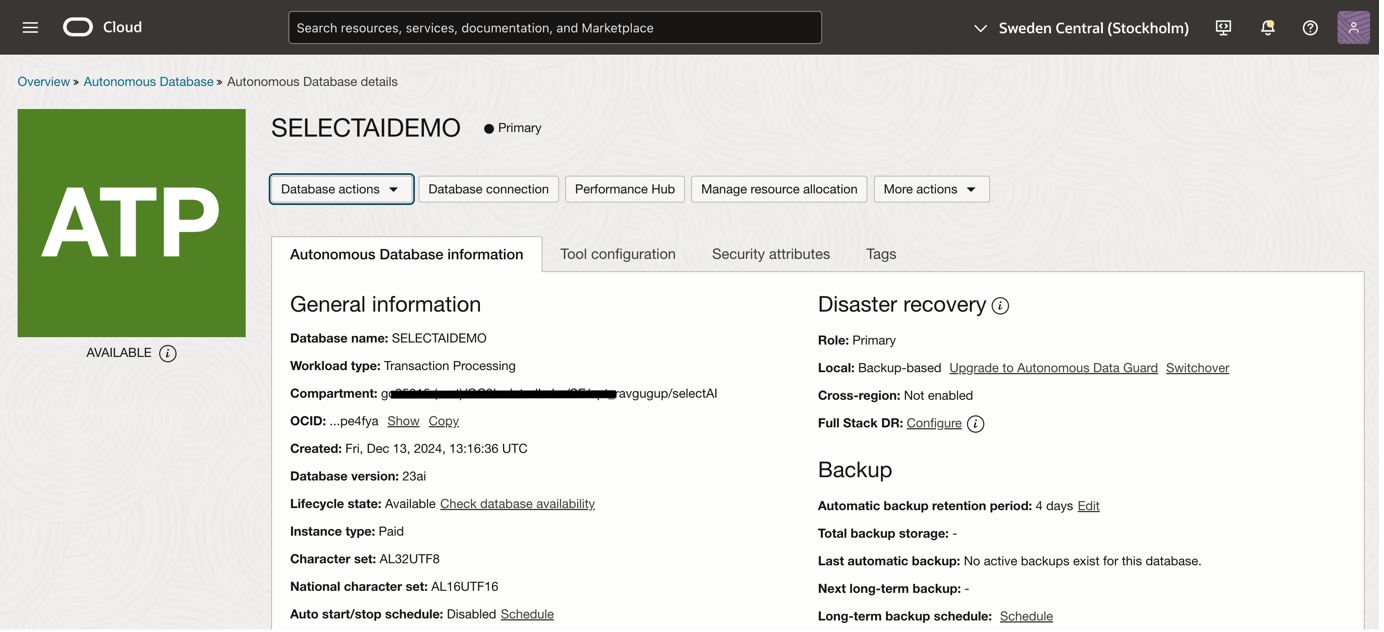
Task: Open the Cloud Shell developer tools icon
Action: pyautogui.click(x=1223, y=28)
